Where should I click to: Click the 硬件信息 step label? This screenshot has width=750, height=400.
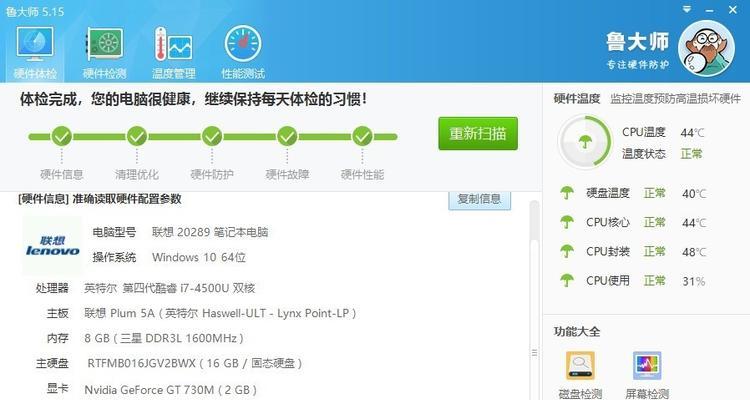(x=62, y=175)
